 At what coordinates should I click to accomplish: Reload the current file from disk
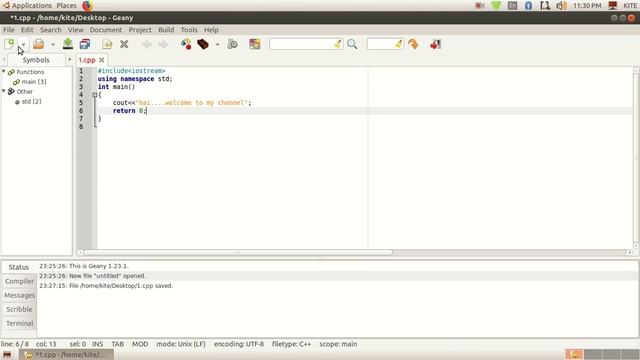pos(107,44)
